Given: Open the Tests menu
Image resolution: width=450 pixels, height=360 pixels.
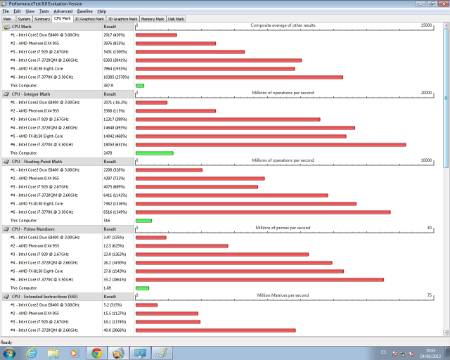Looking at the screenshot, I should [x=44, y=11].
